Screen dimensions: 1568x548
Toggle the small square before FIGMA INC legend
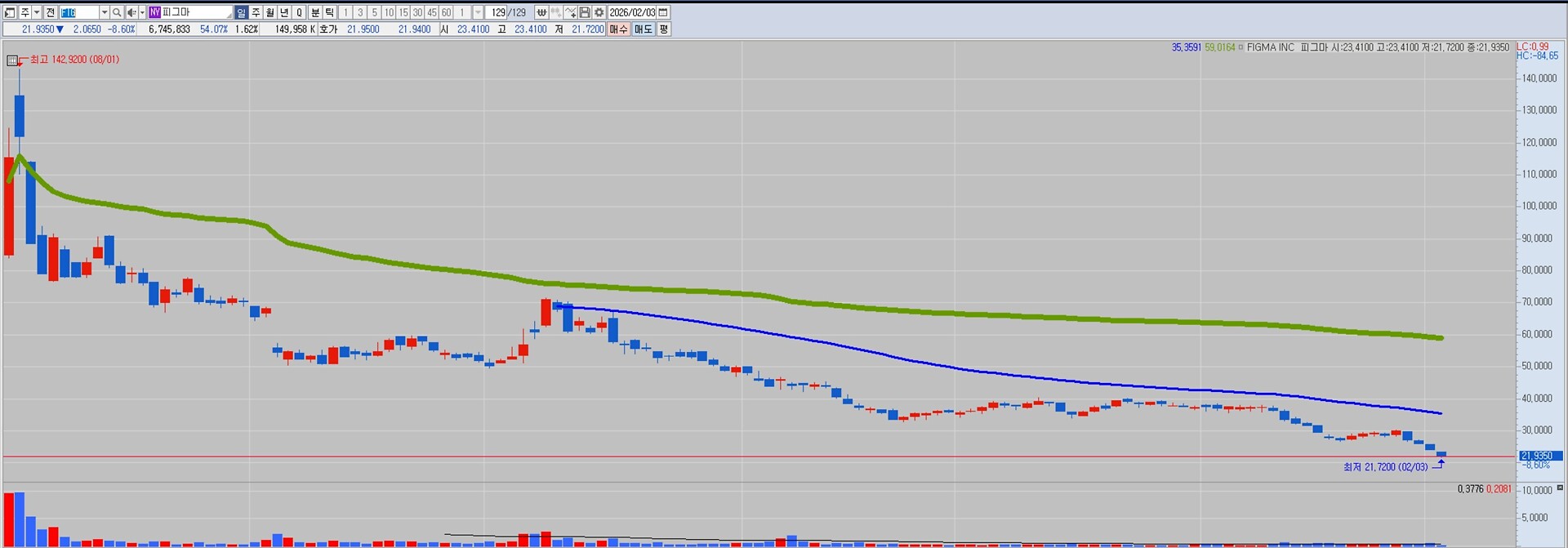click(1241, 47)
